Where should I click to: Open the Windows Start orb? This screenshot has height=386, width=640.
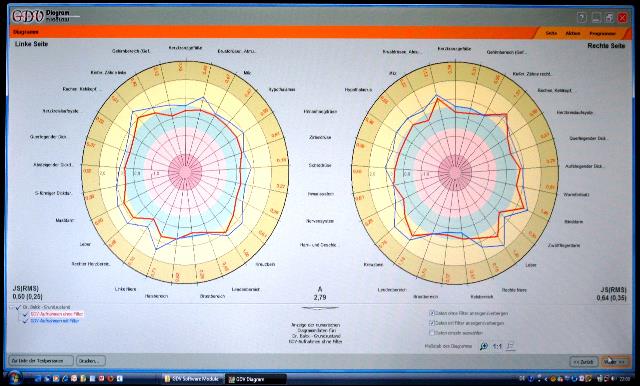pyautogui.click(x=14, y=378)
